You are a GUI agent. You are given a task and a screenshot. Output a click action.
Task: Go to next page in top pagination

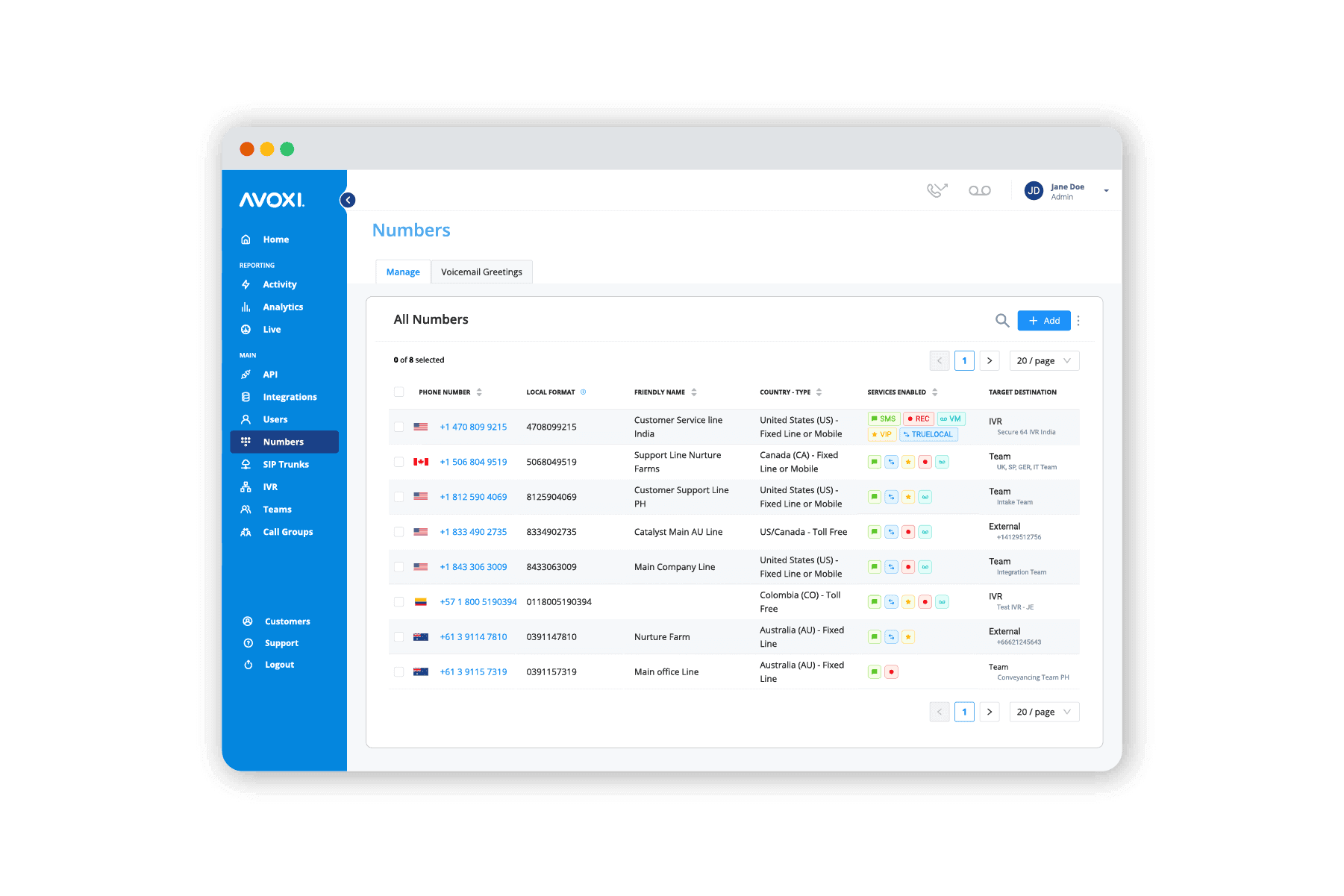click(x=990, y=361)
